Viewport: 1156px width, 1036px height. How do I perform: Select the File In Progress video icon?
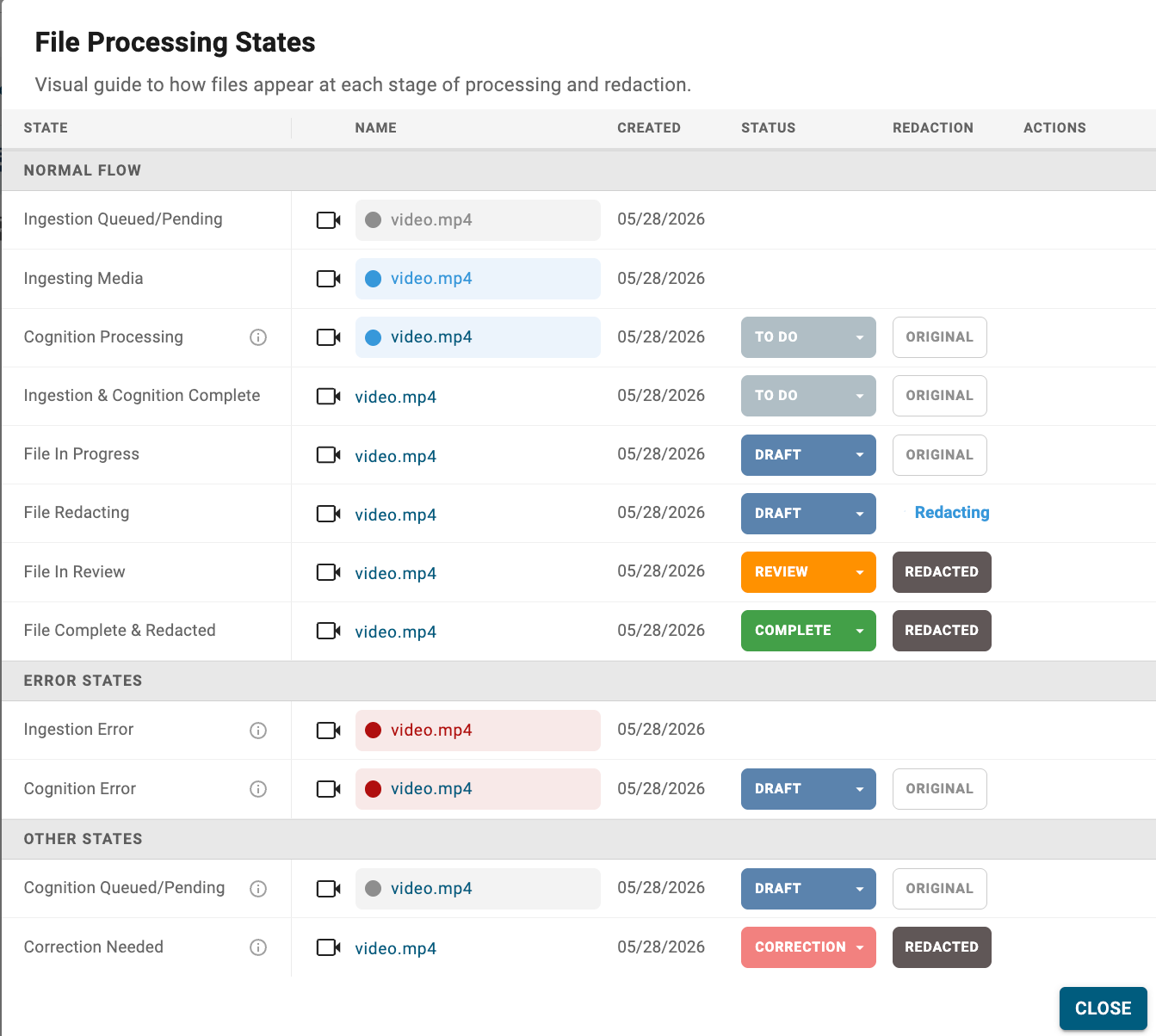click(328, 454)
